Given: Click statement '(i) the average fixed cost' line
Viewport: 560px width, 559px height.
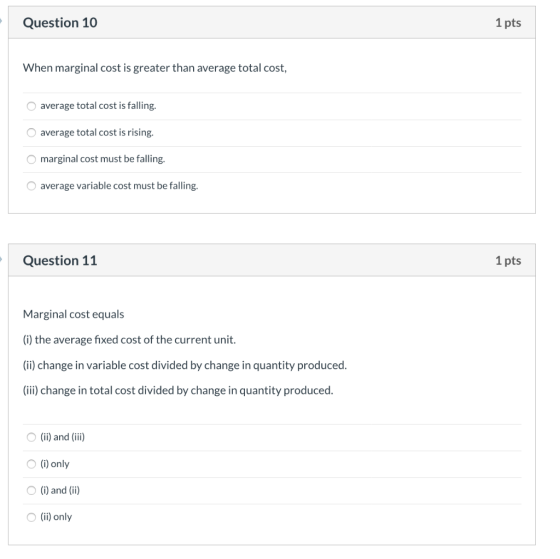Looking at the screenshot, I should (129, 340).
